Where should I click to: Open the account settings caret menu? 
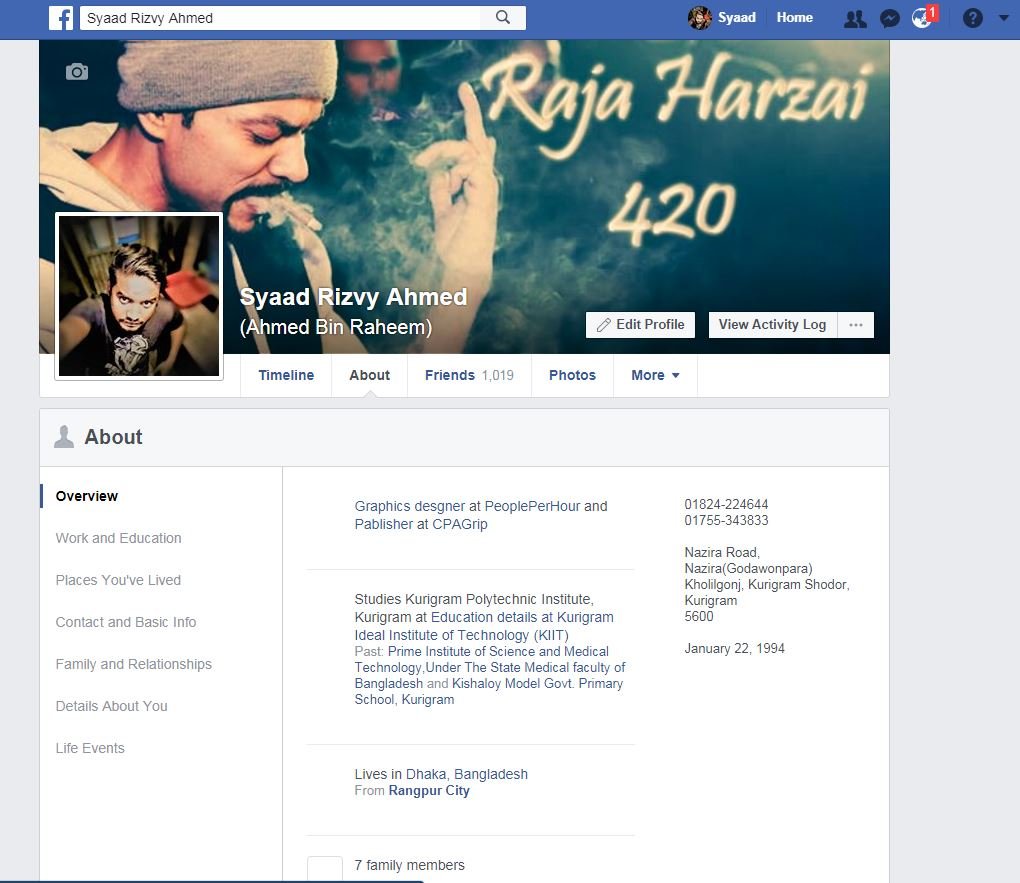[x=1004, y=17]
